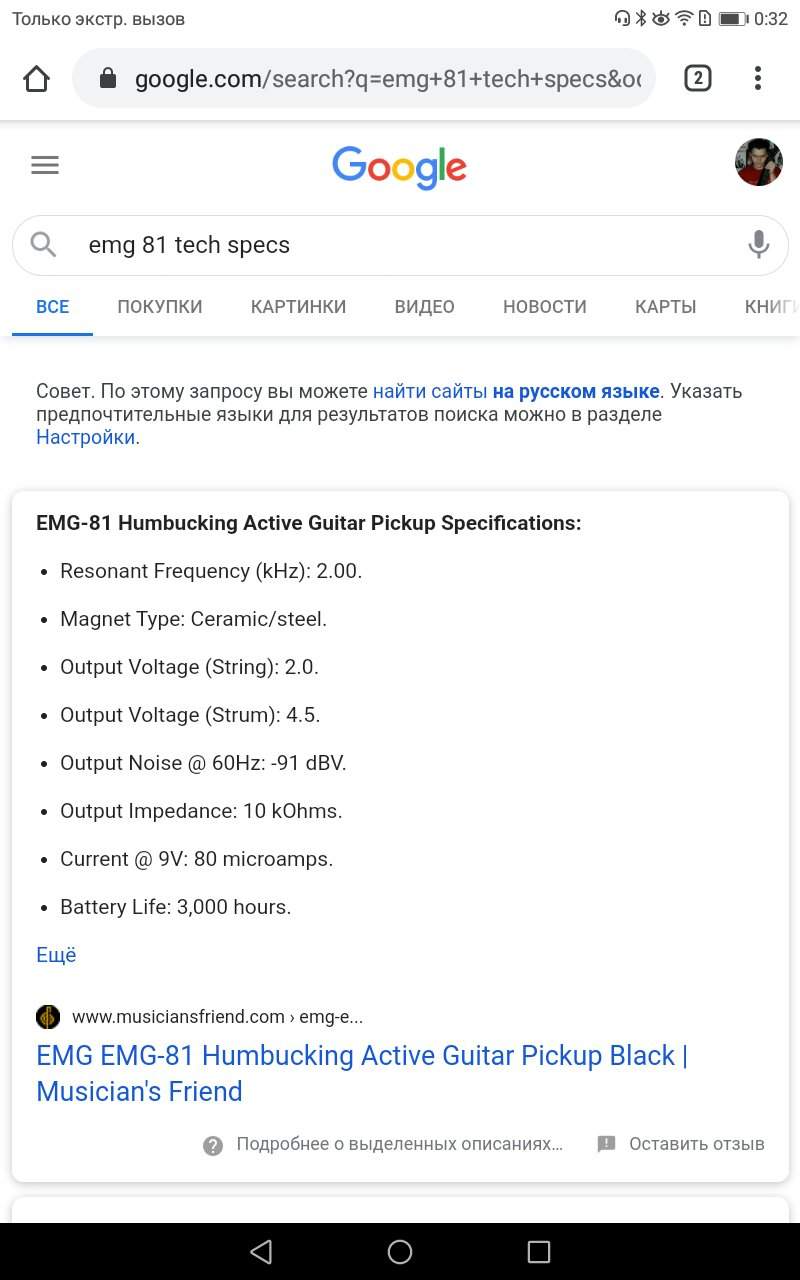Screen dimensions: 800x1280
Task: Tap the search field with emg 81 query
Action: click(x=400, y=245)
